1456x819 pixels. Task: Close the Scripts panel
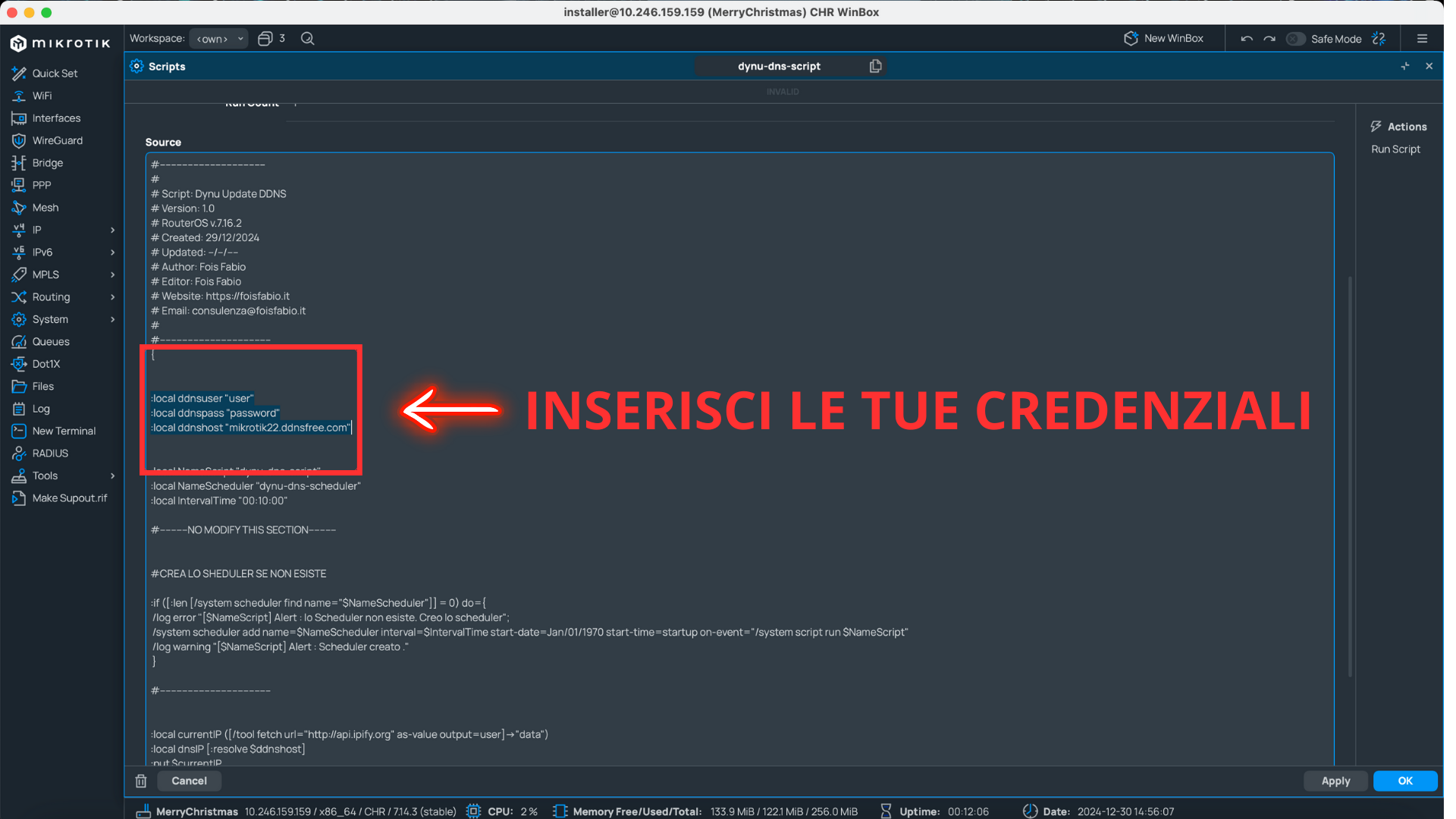[1429, 66]
